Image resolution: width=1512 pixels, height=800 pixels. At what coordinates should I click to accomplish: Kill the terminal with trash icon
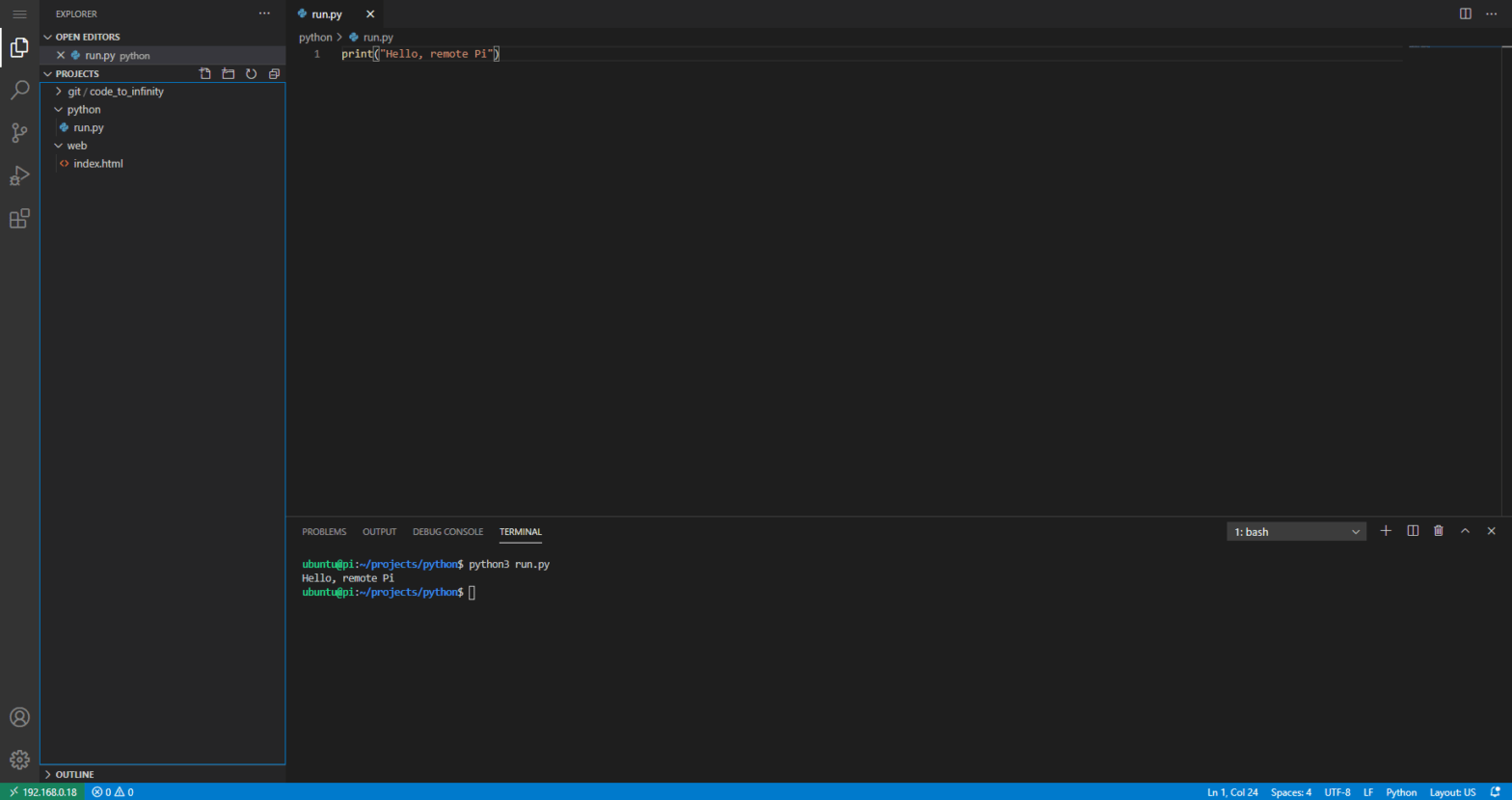coord(1439,531)
